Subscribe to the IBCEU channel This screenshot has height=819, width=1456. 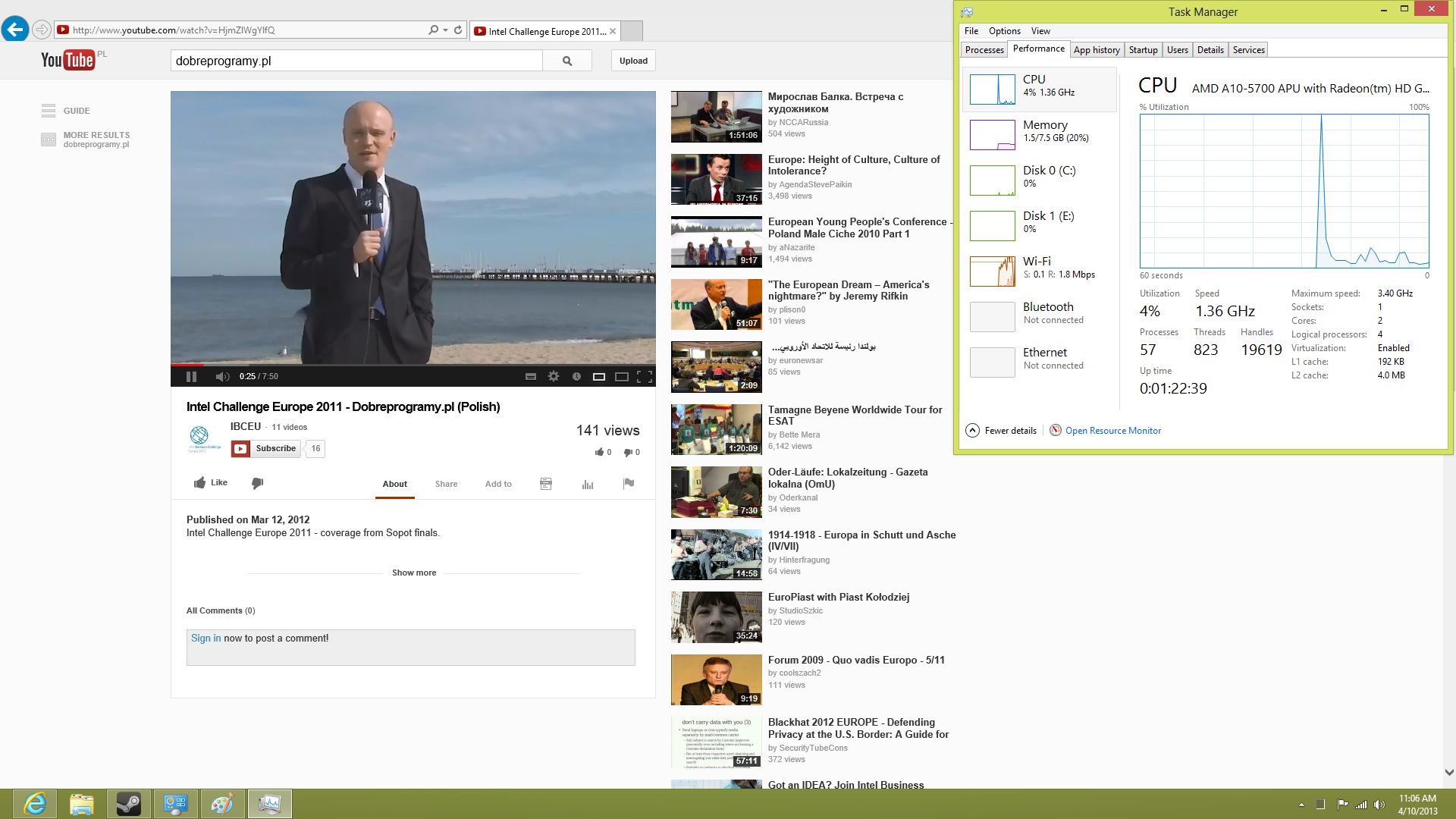tap(266, 448)
